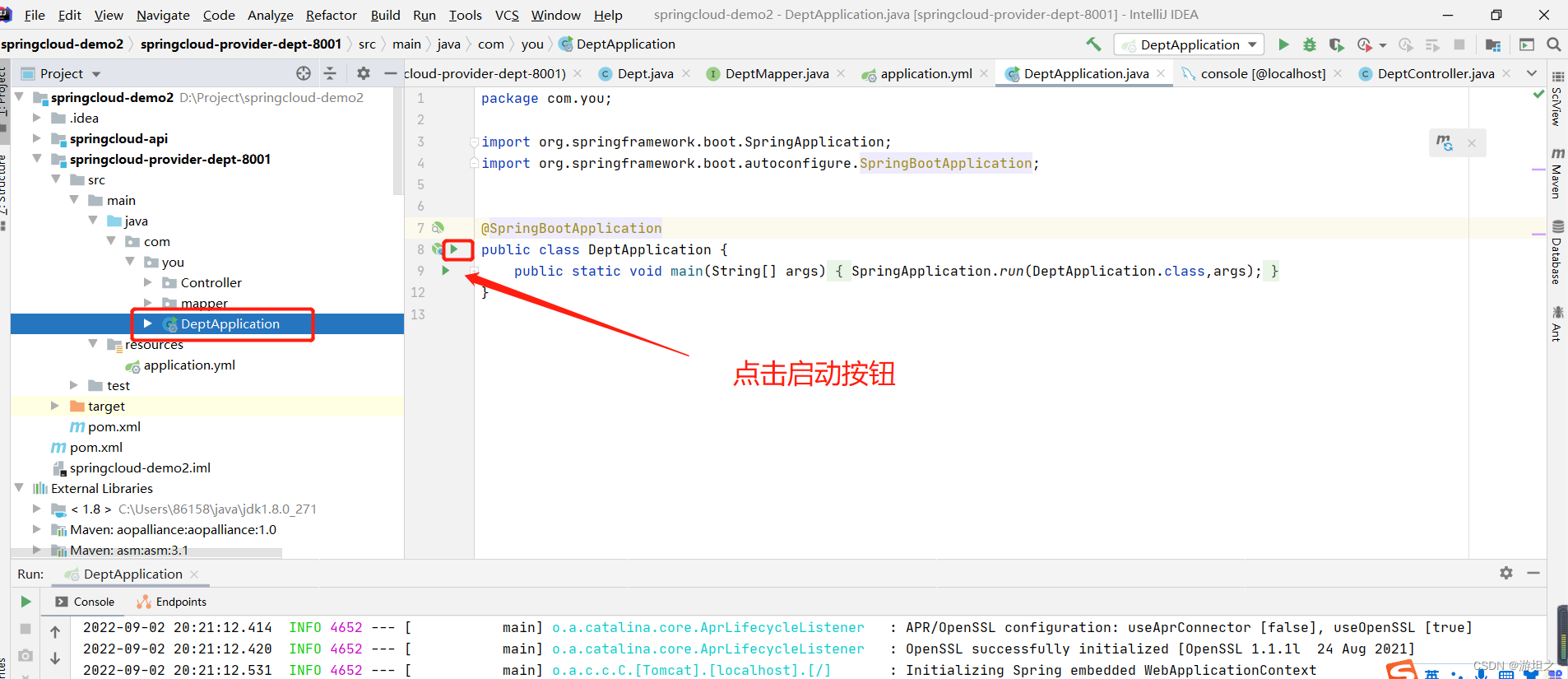Open Search Everywhere magnifier
Viewport: 1568px width, 679px height.
(1554, 44)
